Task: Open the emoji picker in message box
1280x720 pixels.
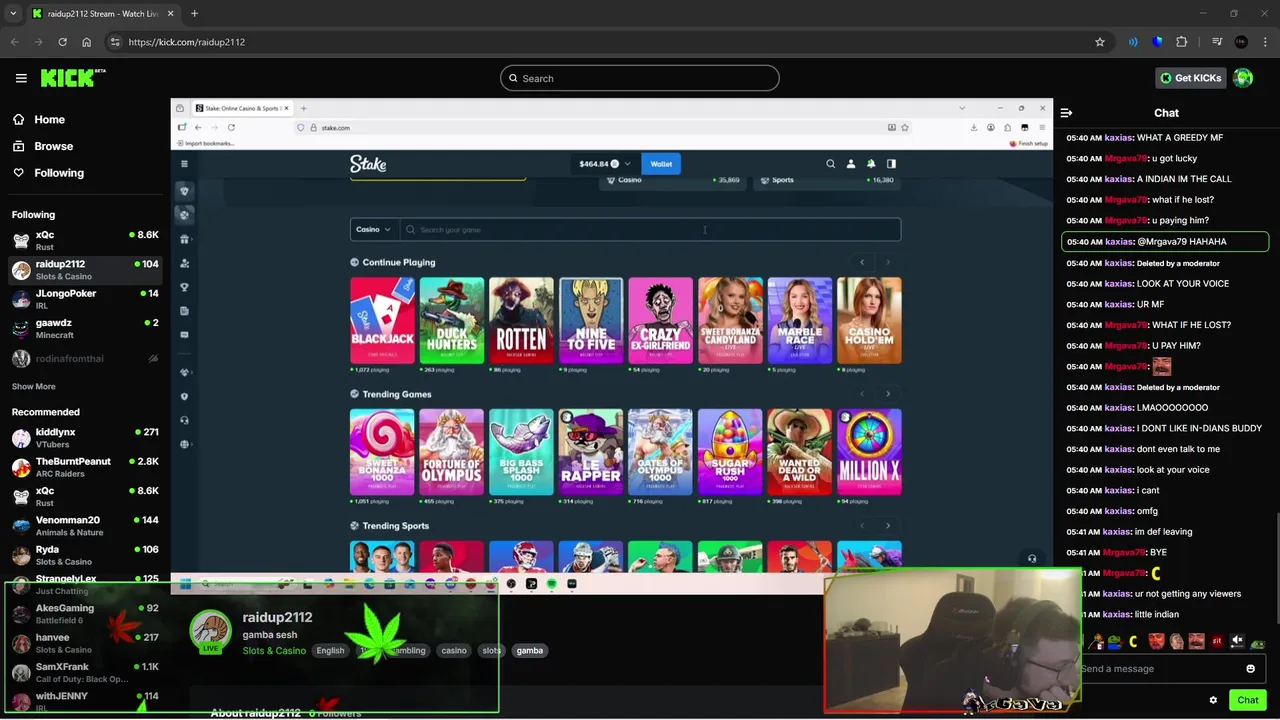Action: [x=1250, y=669]
